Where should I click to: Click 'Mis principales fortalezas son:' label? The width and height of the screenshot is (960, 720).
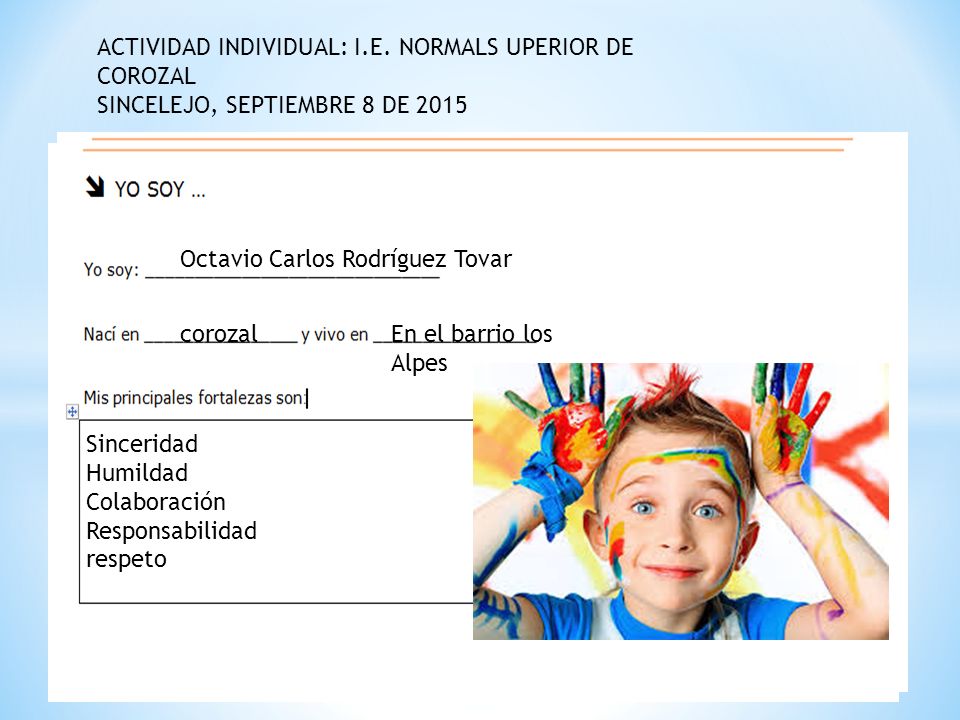(x=194, y=398)
